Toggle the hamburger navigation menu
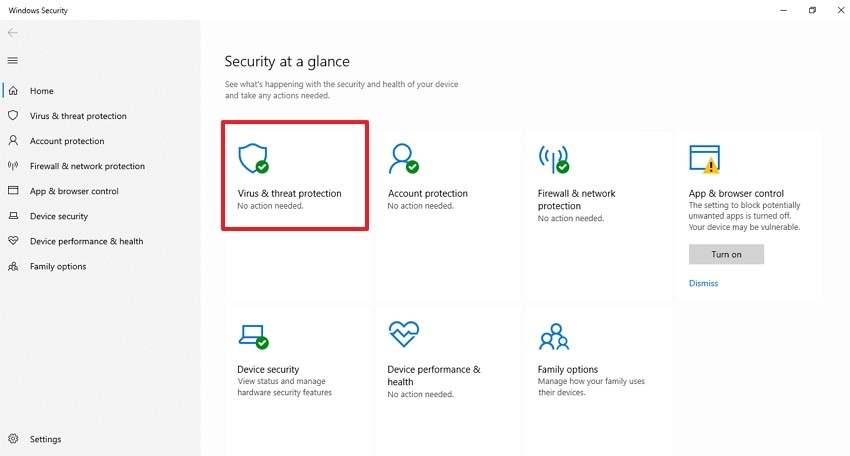Viewport: 850px width, 456px height. [13, 60]
